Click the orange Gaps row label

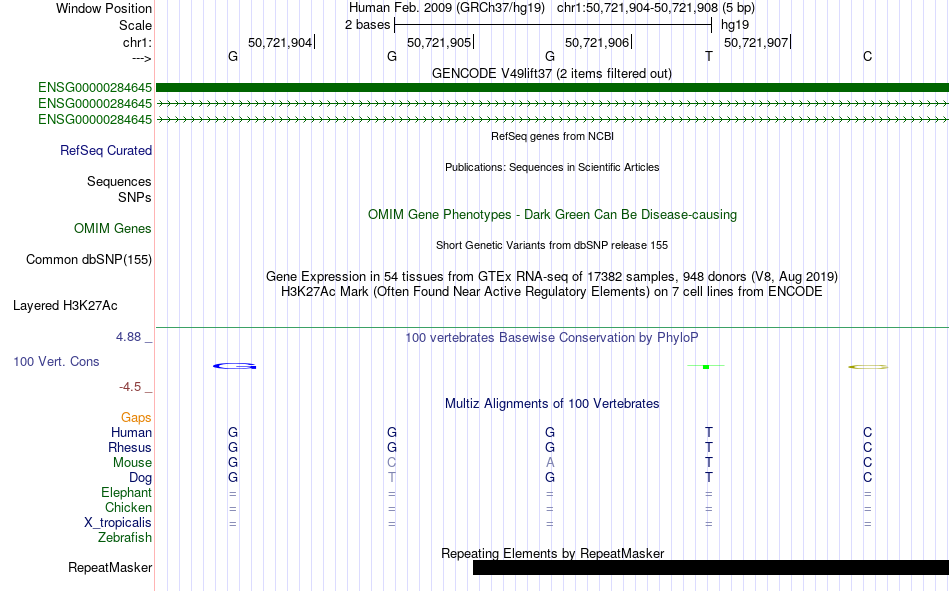[x=136, y=417]
